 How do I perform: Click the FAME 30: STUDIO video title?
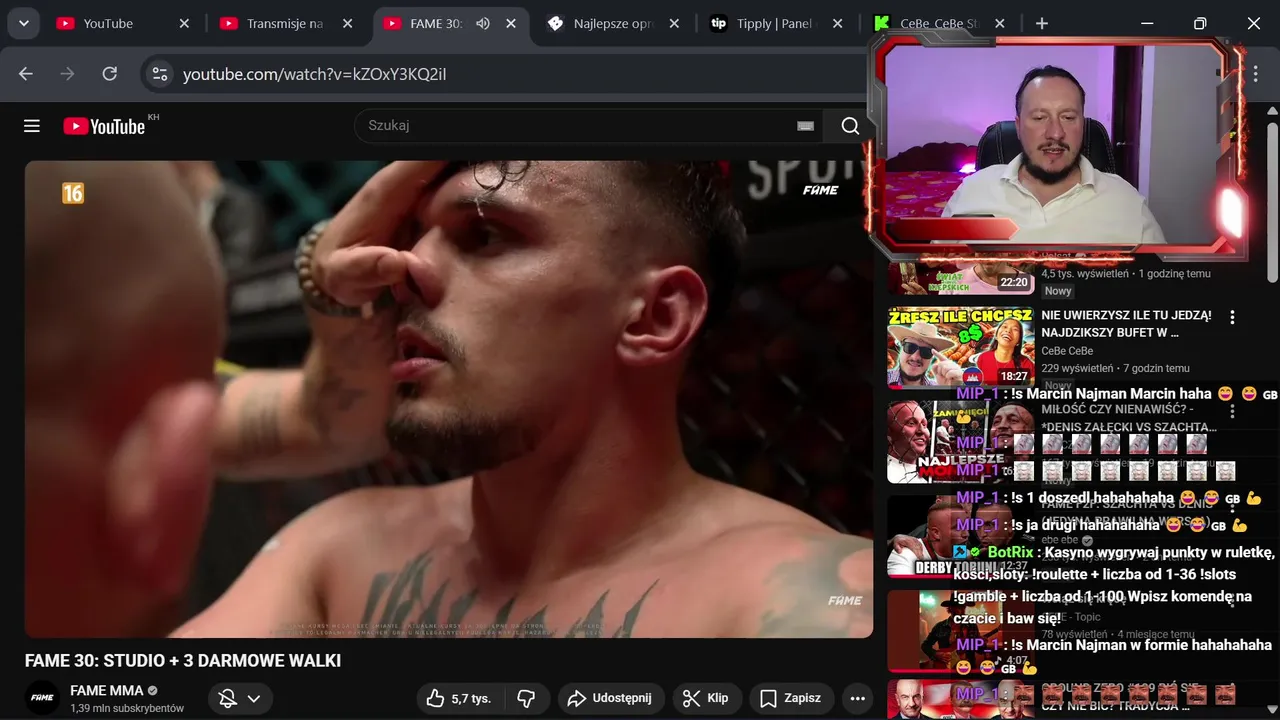pos(183,661)
